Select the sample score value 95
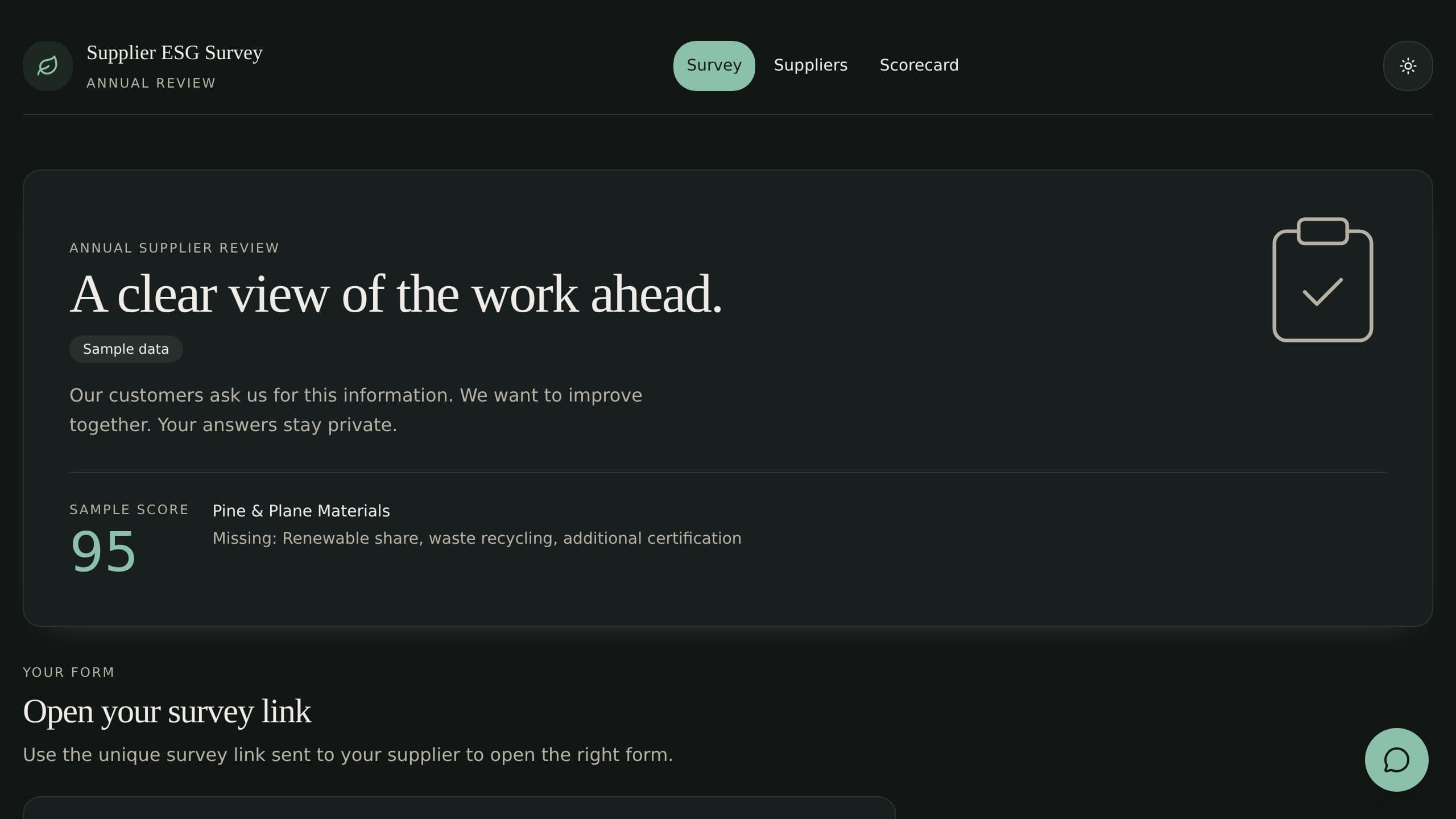This screenshot has height=819, width=1456. 103,552
